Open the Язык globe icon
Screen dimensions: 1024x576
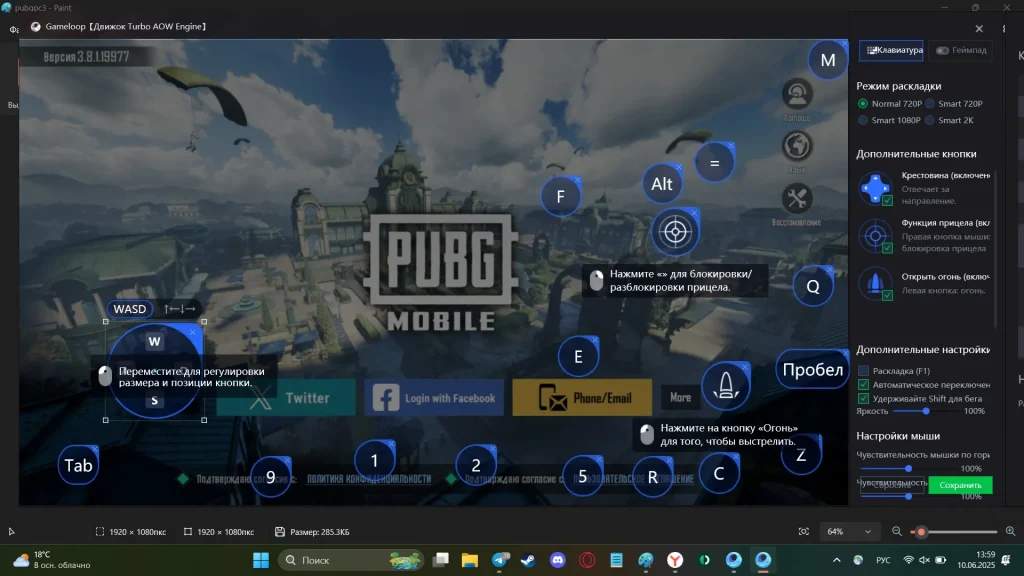797,146
